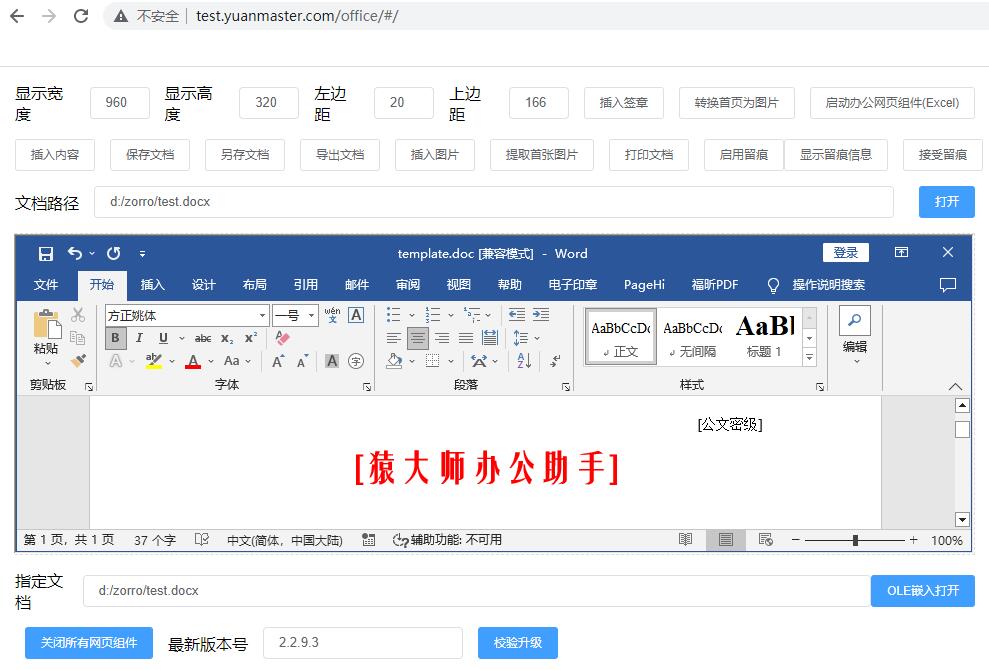Click the Justify alignment icon
Image resolution: width=989 pixels, height=670 pixels.
point(466,338)
